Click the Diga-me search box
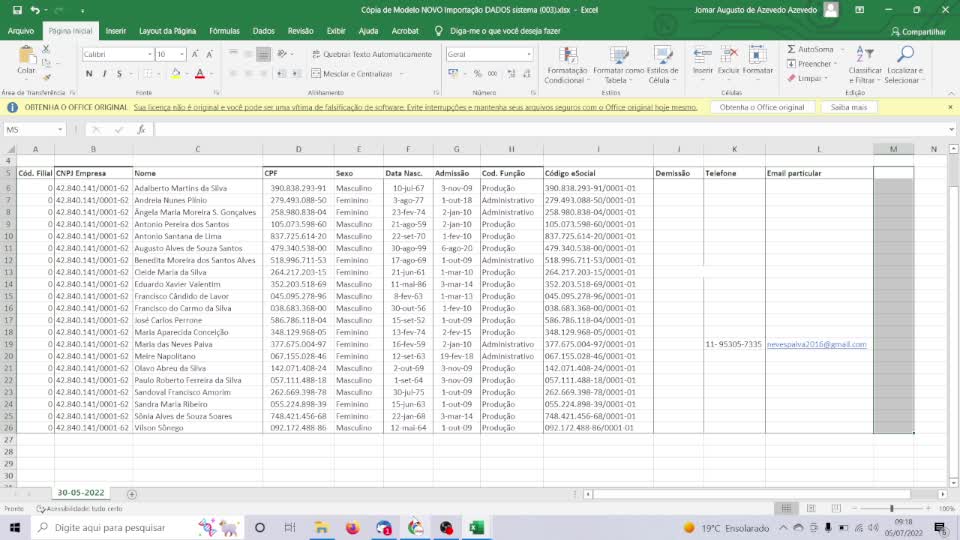Image resolution: width=960 pixels, height=540 pixels. point(505,31)
